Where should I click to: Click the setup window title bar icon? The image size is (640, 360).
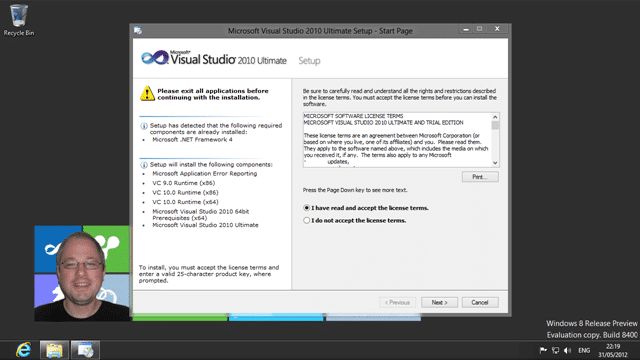point(138,31)
